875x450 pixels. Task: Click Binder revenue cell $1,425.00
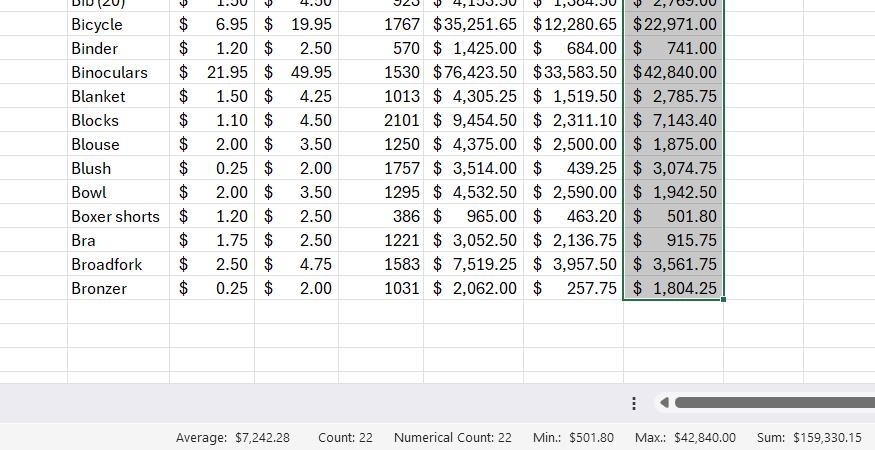(x=473, y=49)
